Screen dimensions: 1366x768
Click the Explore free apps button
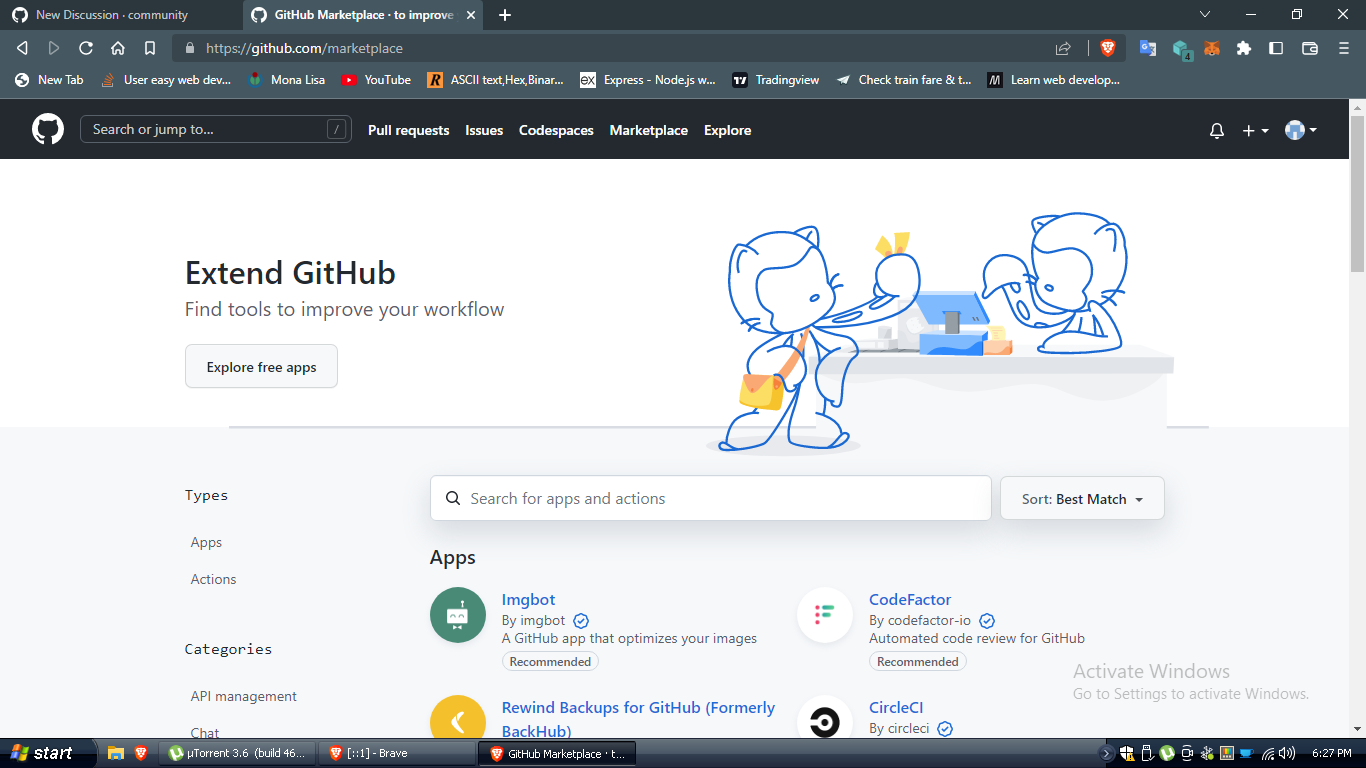pos(261,366)
